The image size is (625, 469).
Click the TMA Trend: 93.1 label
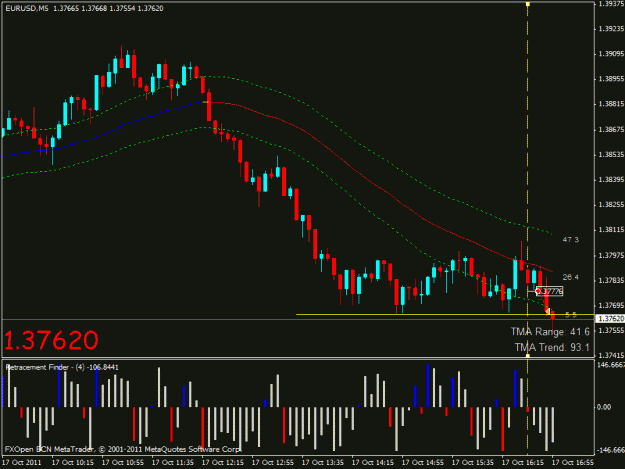click(552, 347)
